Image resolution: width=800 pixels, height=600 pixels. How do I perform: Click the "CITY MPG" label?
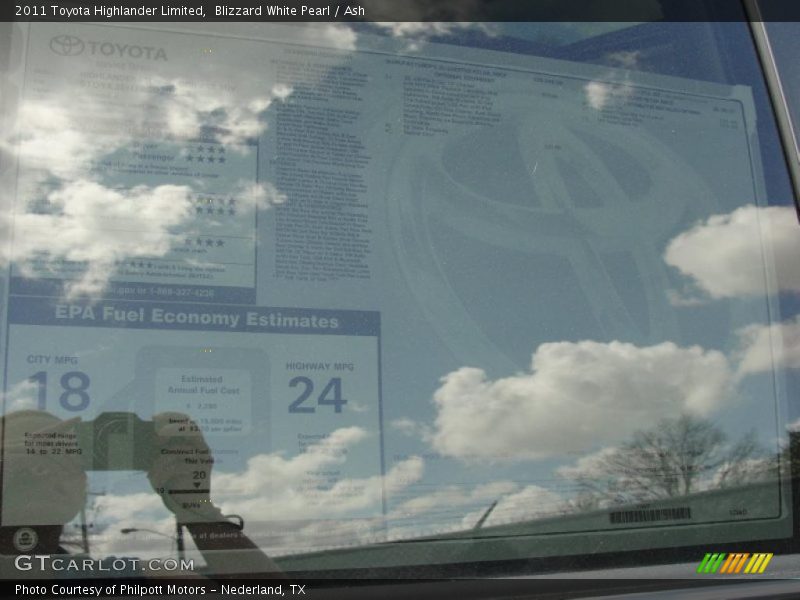pos(52,360)
